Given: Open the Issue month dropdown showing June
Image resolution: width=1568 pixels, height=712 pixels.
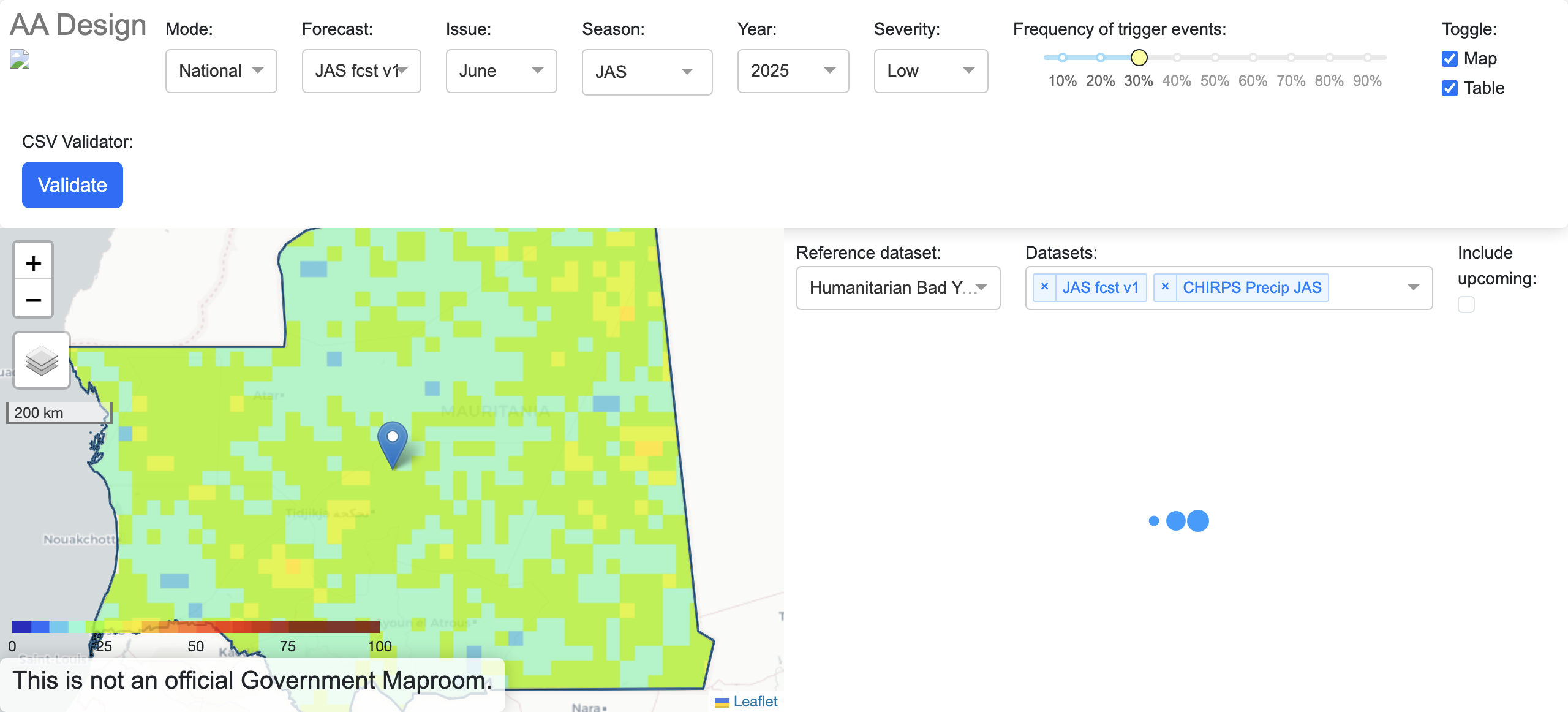Looking at the screenshot, I should coord(501,71).
